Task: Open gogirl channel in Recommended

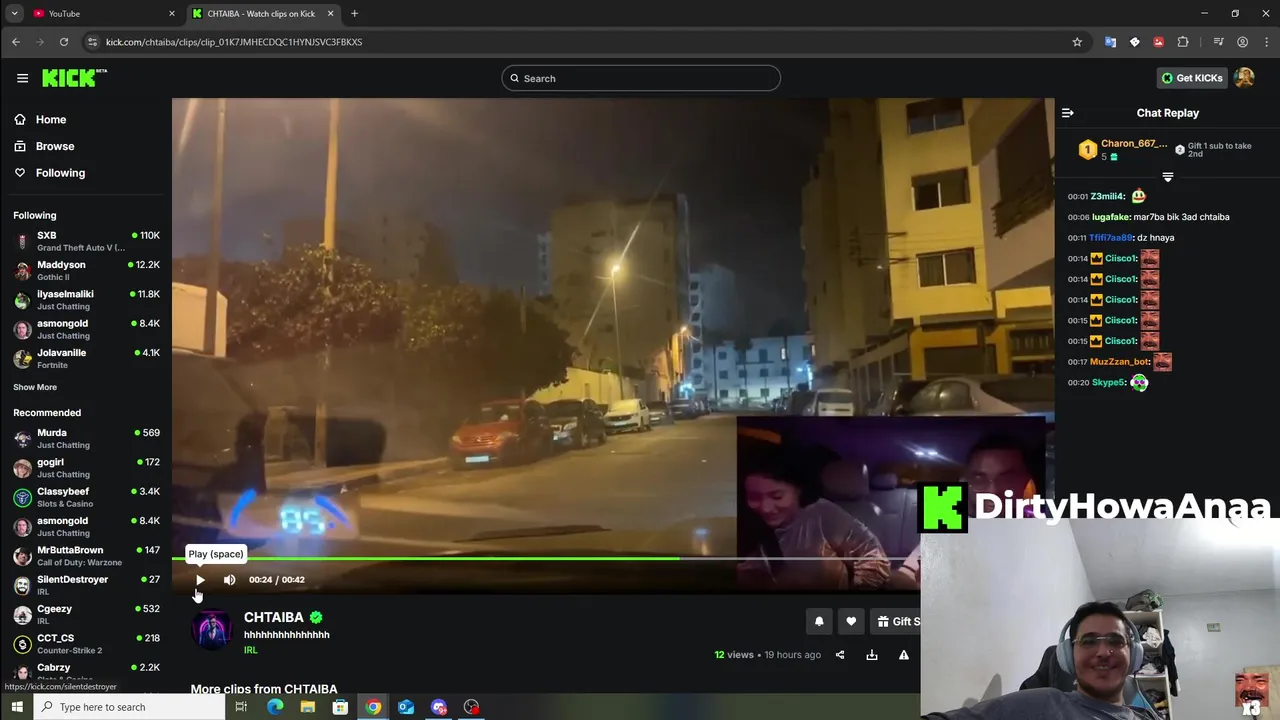Action: (x=86, y=468)
